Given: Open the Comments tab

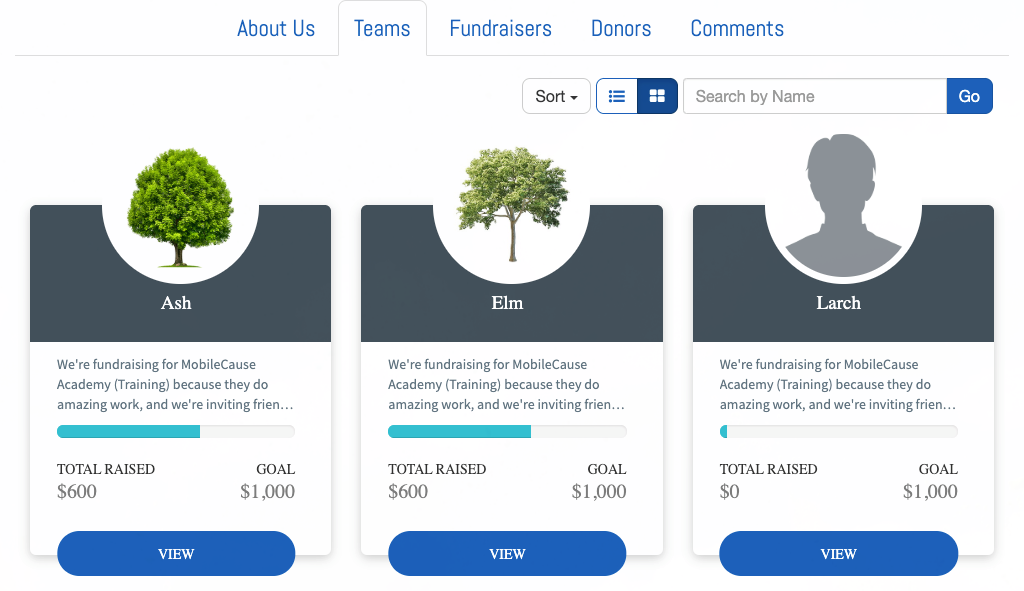Looking at the screenshot, I should (x=737, y=29).
